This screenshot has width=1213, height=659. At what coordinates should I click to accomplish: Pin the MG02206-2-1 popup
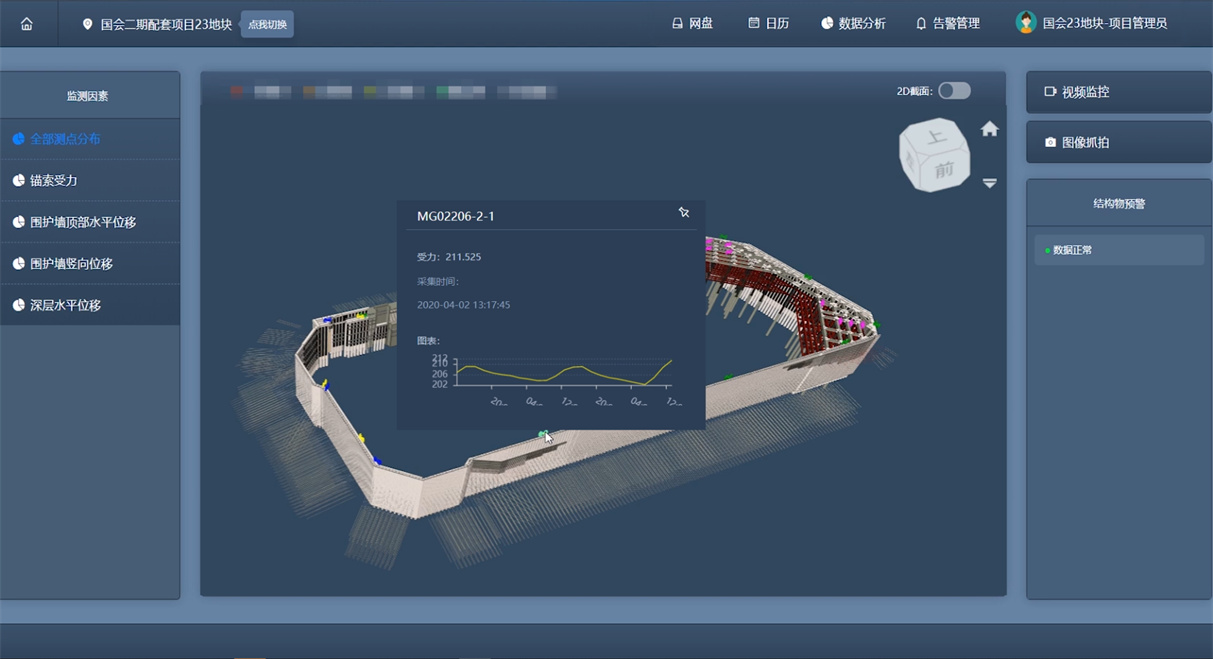pyautogui.click(x=684, y=213)
